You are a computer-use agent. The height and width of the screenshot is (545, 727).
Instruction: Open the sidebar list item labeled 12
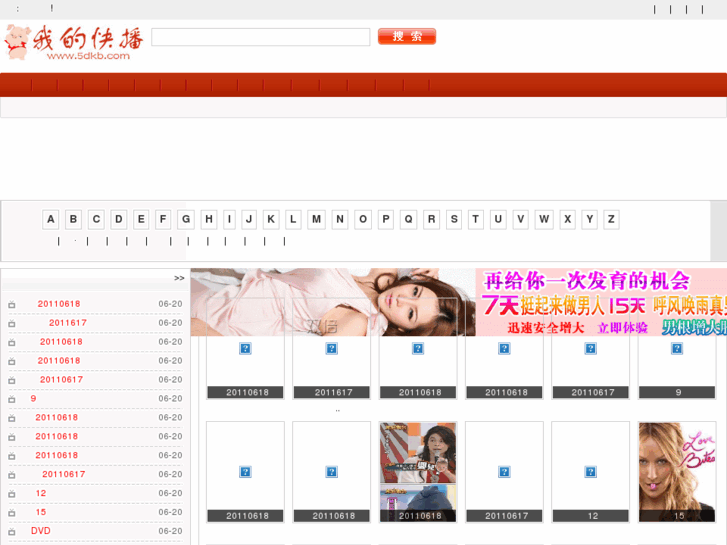pyautogui.click(x=41, y=493)
